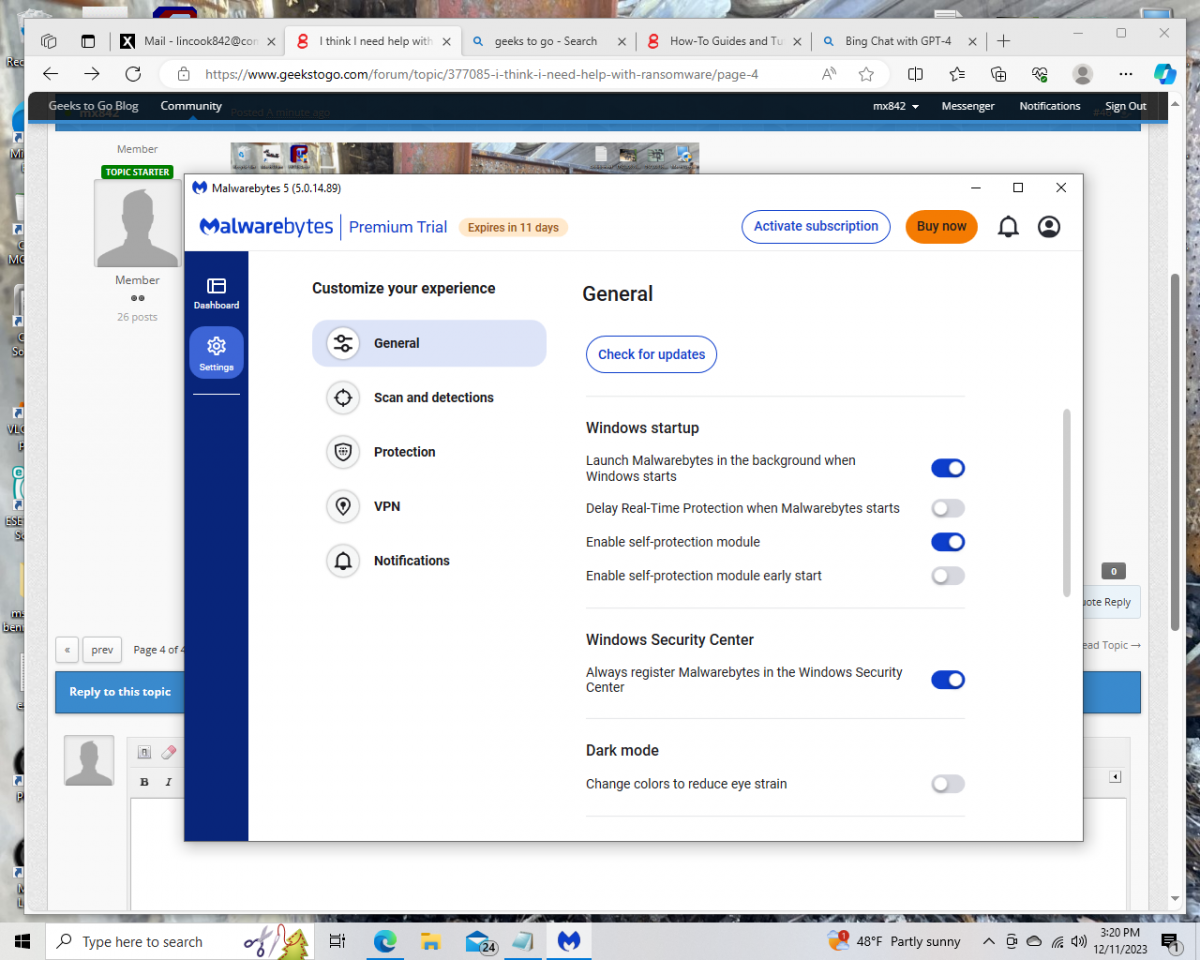Viewport: 1200px width, 960px height.
Task: Refresh the Edge browser page
Action: click(x=133, y=74)
